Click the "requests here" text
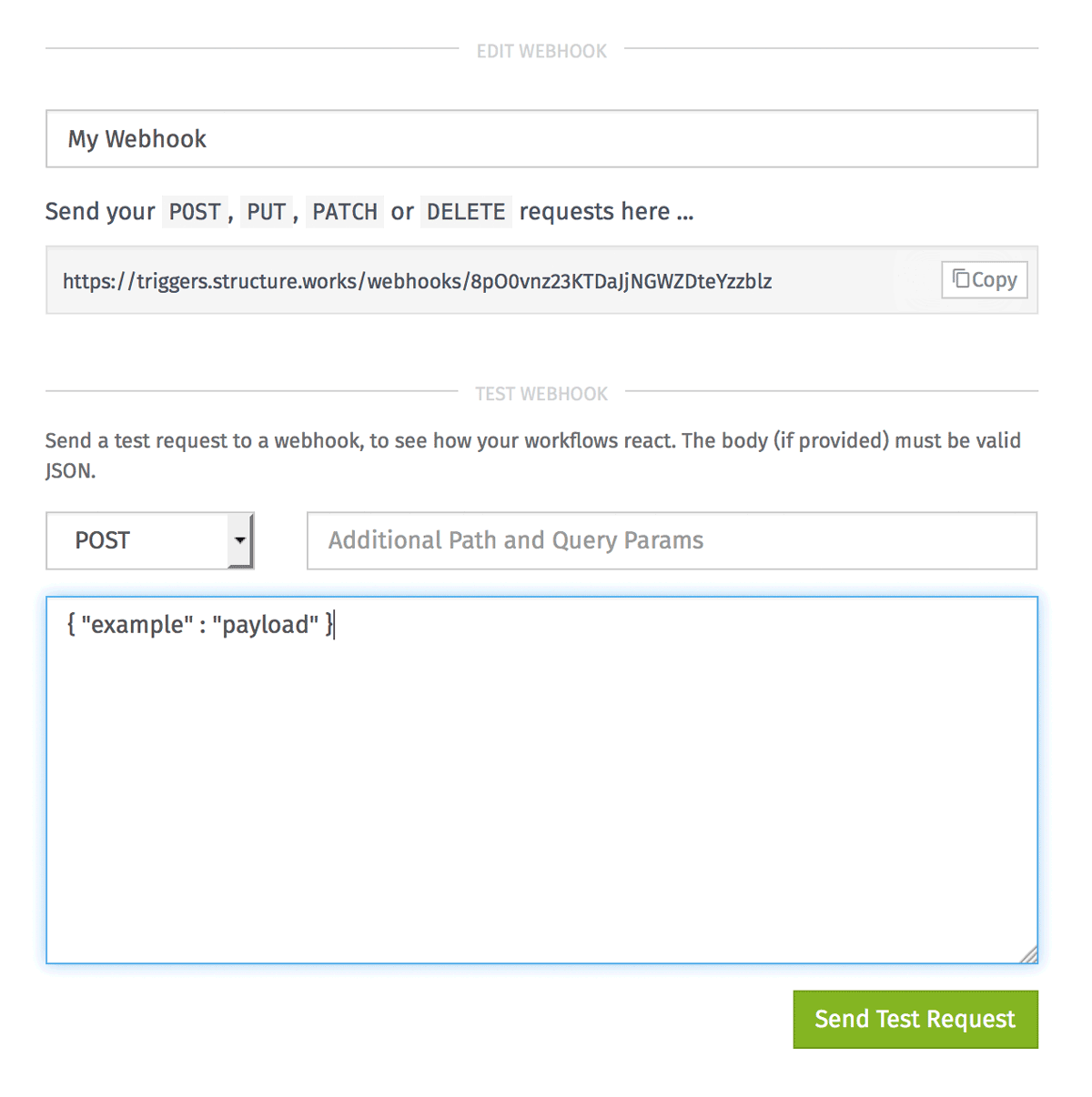Viewport: 1092px width, 1097px height. tap(606, 212)
